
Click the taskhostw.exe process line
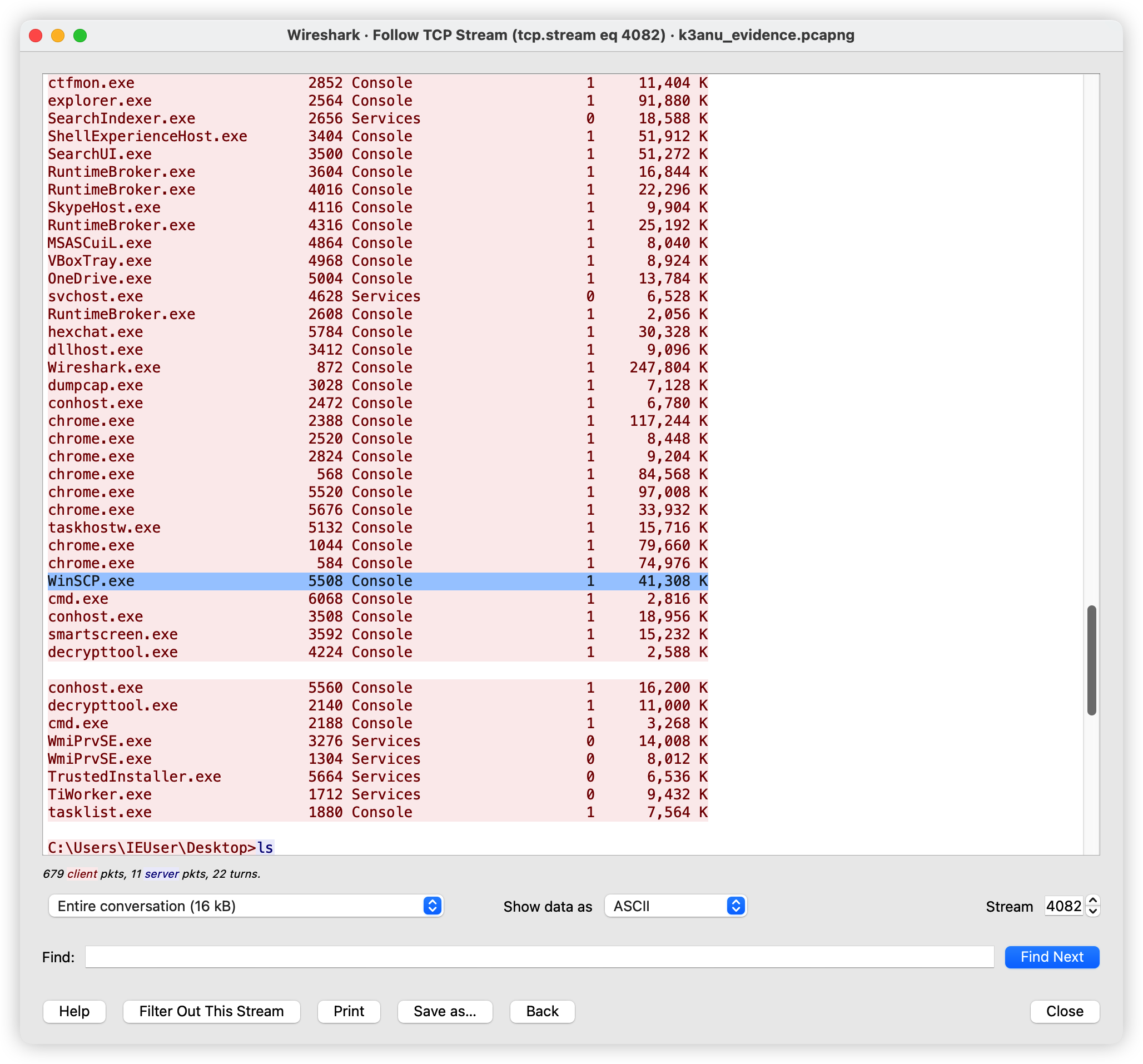coord(377,528)
